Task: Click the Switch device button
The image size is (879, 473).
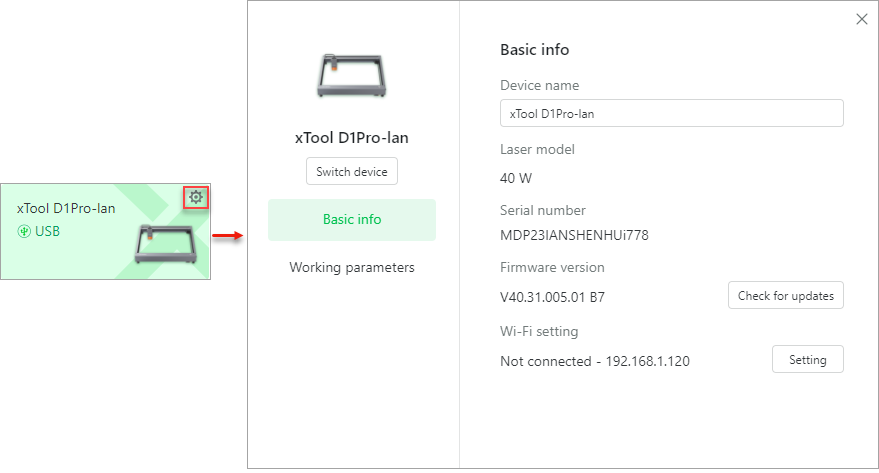Action: click(x=351, y=171)
